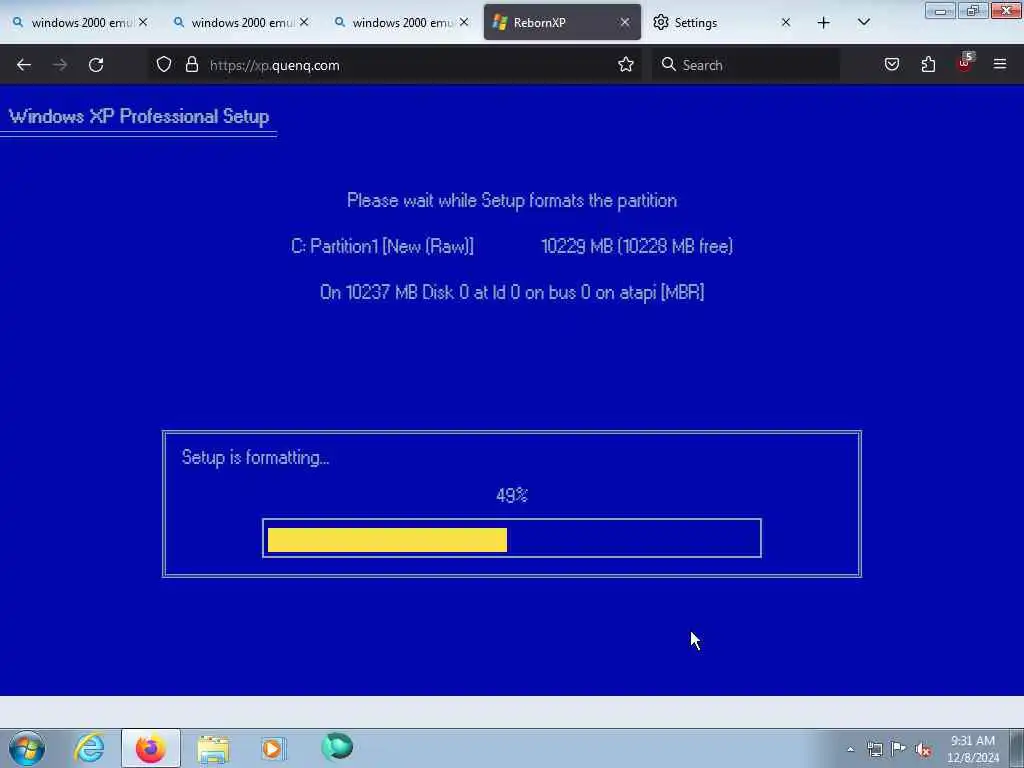Click the muted volume tray icon
Viewport: 1024px width, 768px height.
[923, 749]
